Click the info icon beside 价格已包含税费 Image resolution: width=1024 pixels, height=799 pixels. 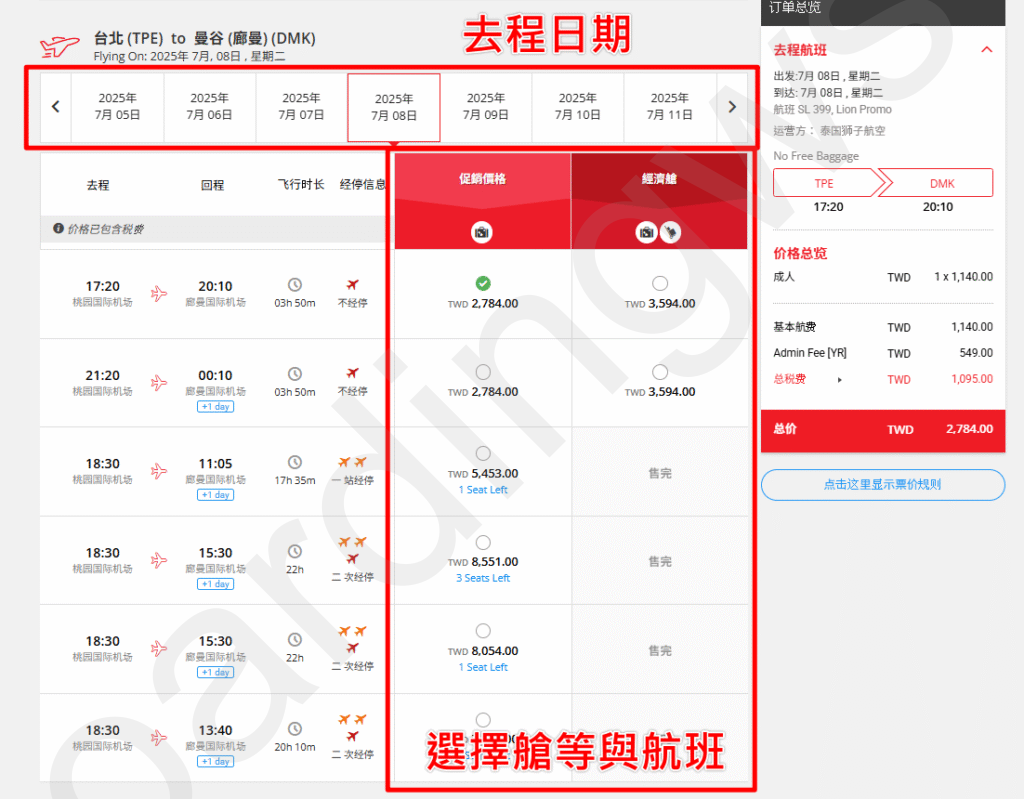(58, 228)
